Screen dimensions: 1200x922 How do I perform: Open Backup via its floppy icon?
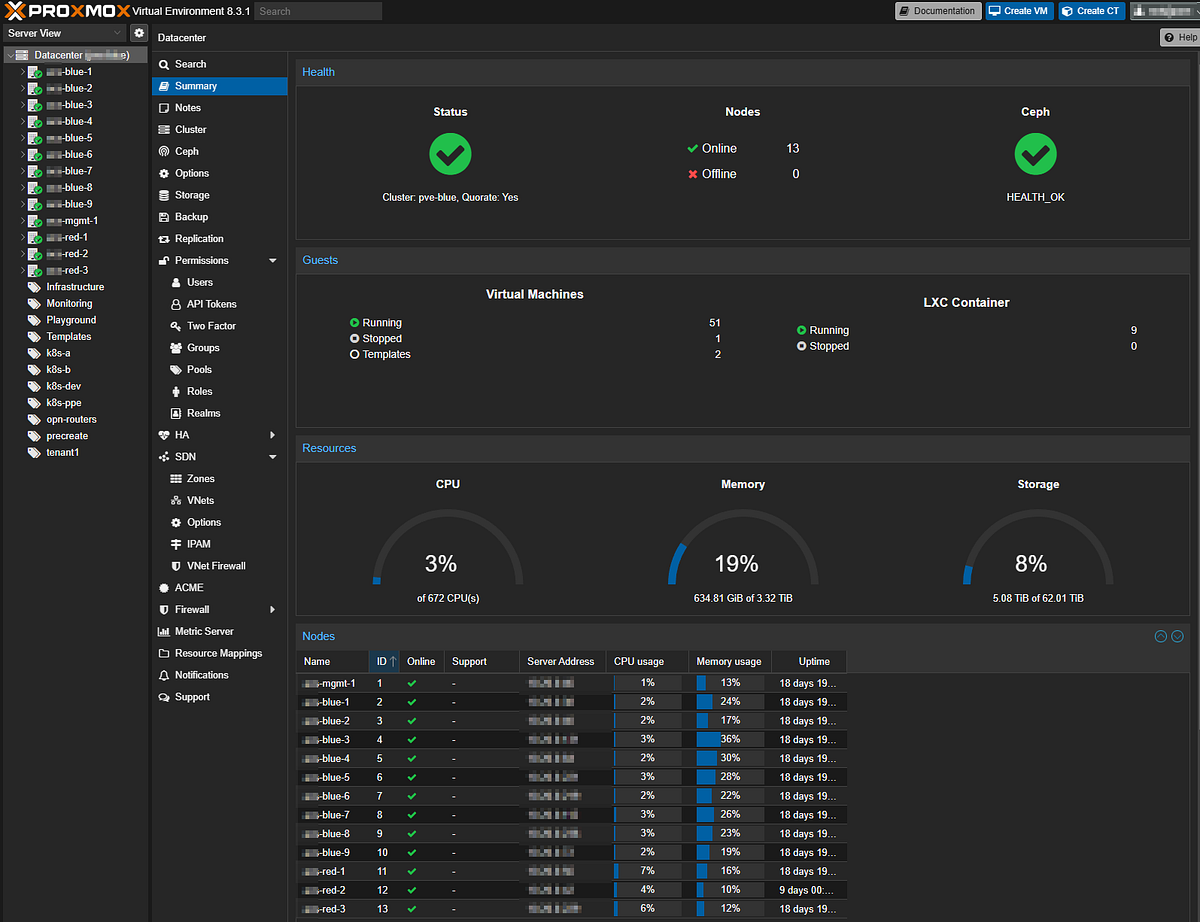(x=164, y=217)
